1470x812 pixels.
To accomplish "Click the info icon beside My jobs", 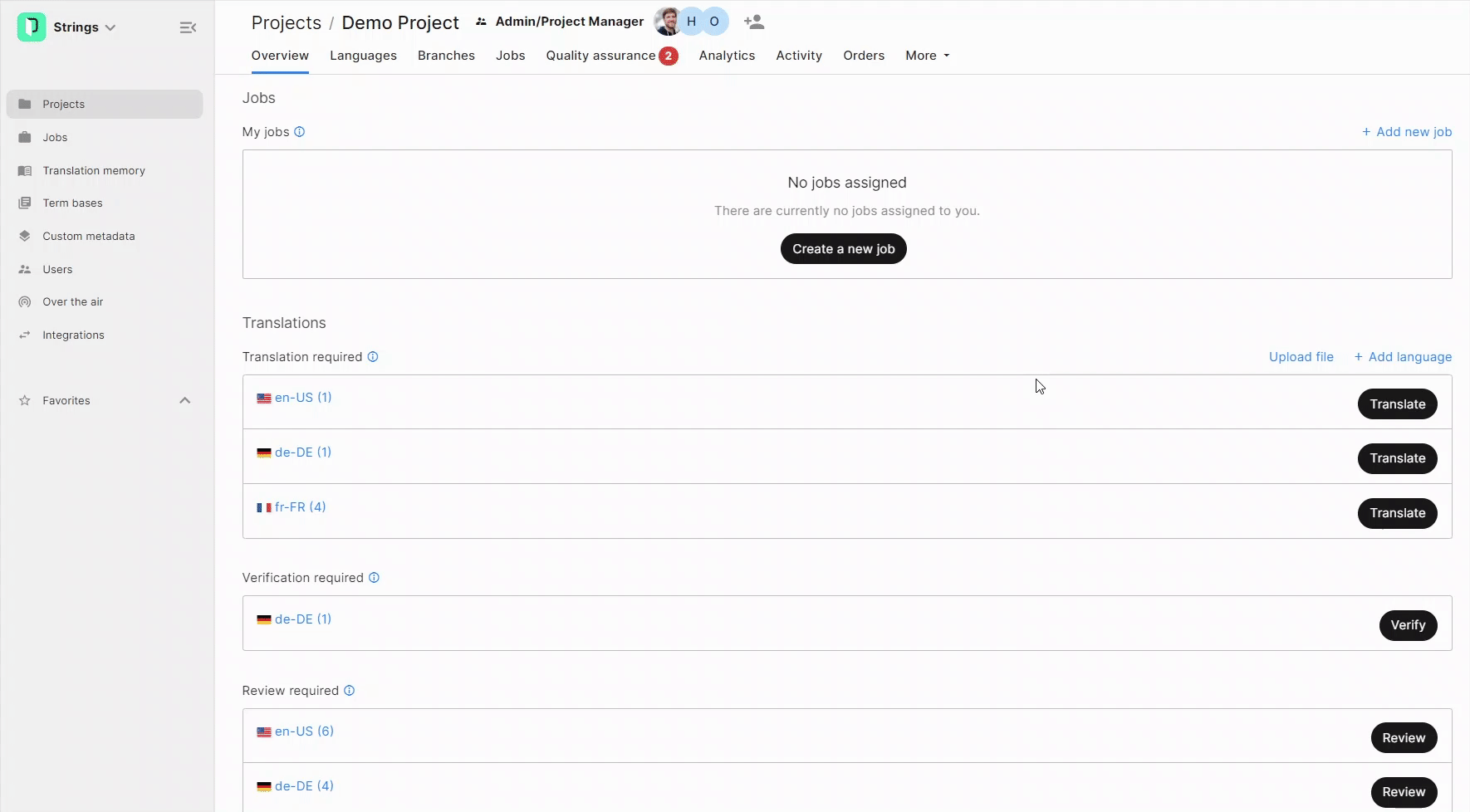I will tap(300, 132).
